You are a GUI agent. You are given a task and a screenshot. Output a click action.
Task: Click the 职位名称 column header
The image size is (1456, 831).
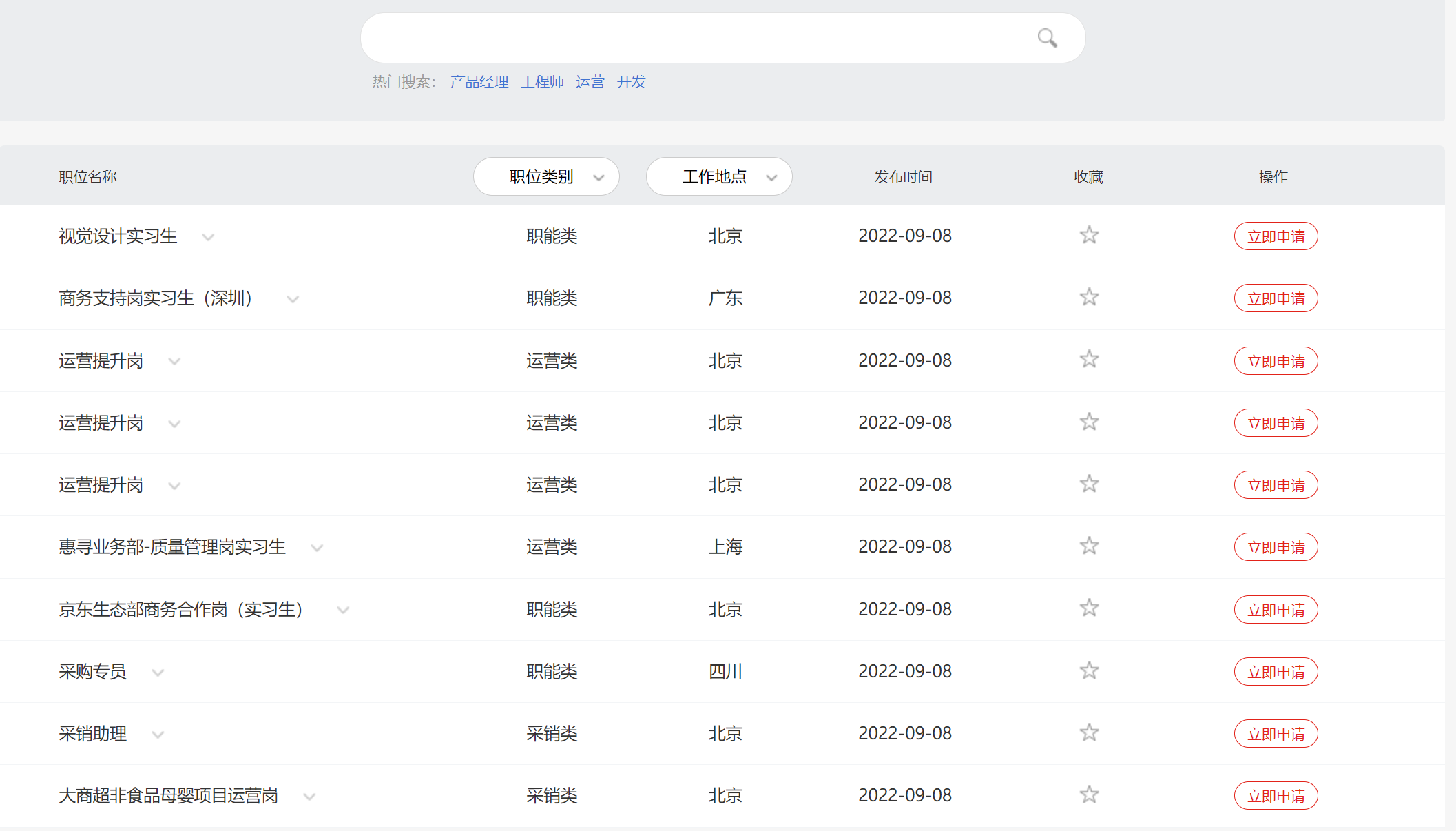(x=87, y=177)
